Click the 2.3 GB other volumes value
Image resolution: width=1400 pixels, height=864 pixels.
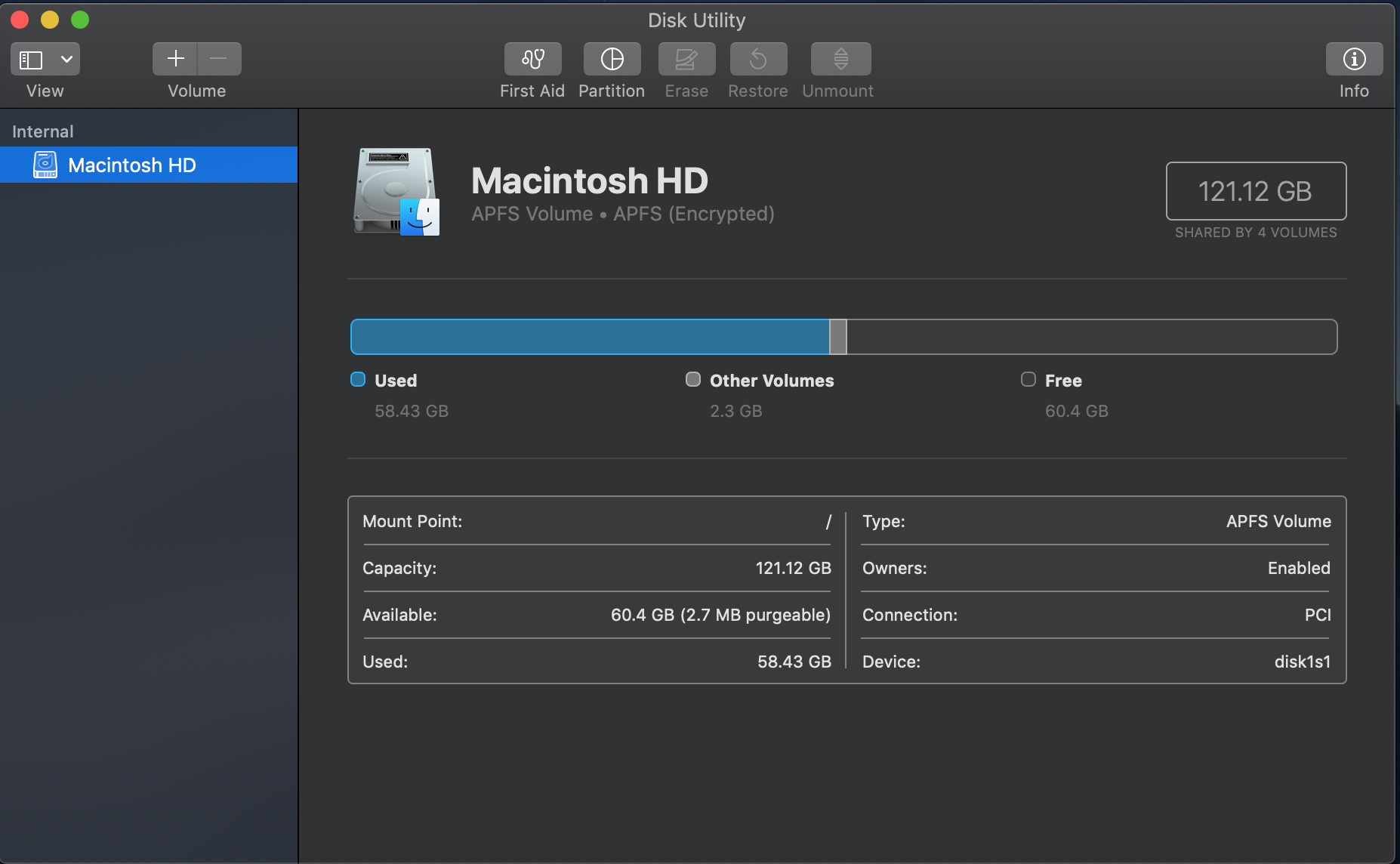point(736,411)
